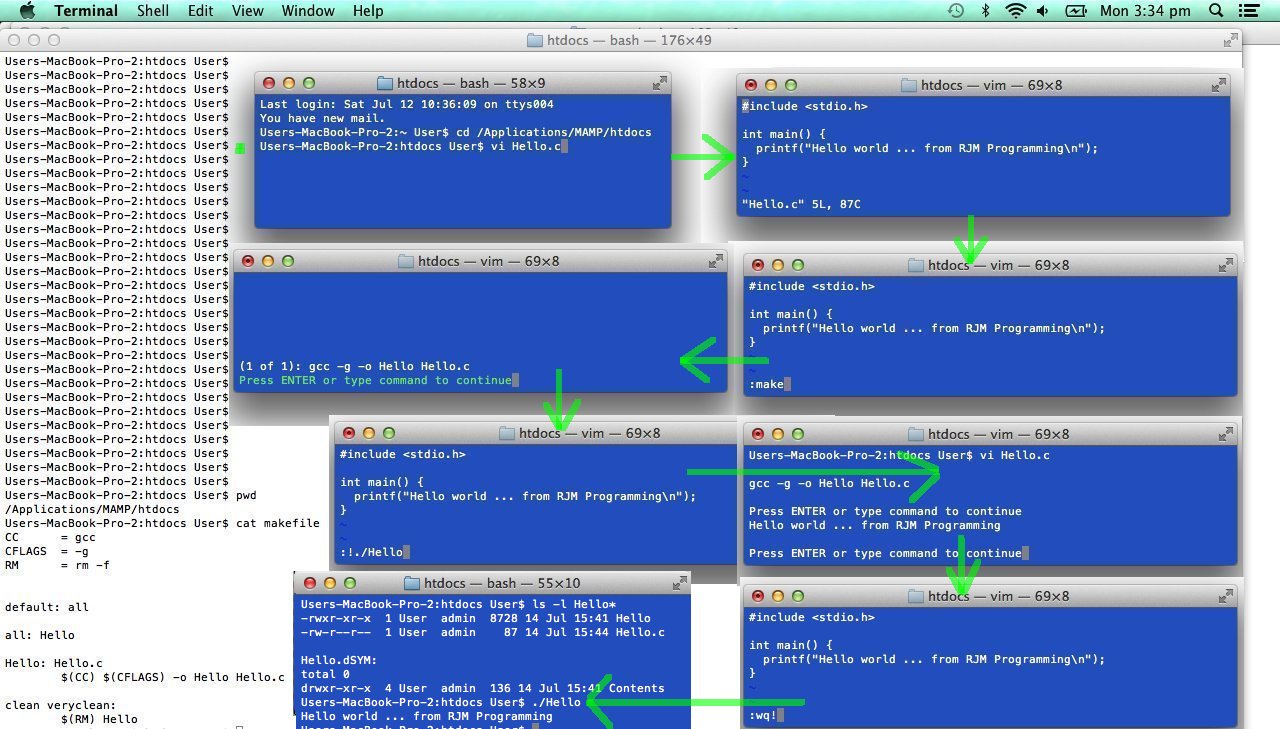
Task: Open Spotlight search magnifier
Action: (x=1216, y=11)
